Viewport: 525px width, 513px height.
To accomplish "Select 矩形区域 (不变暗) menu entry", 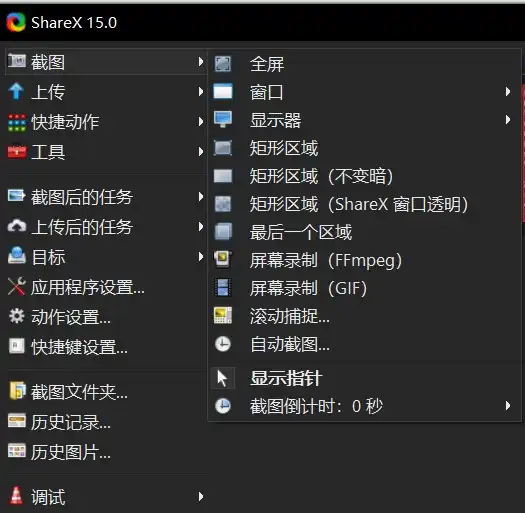I will coord(365,176).
